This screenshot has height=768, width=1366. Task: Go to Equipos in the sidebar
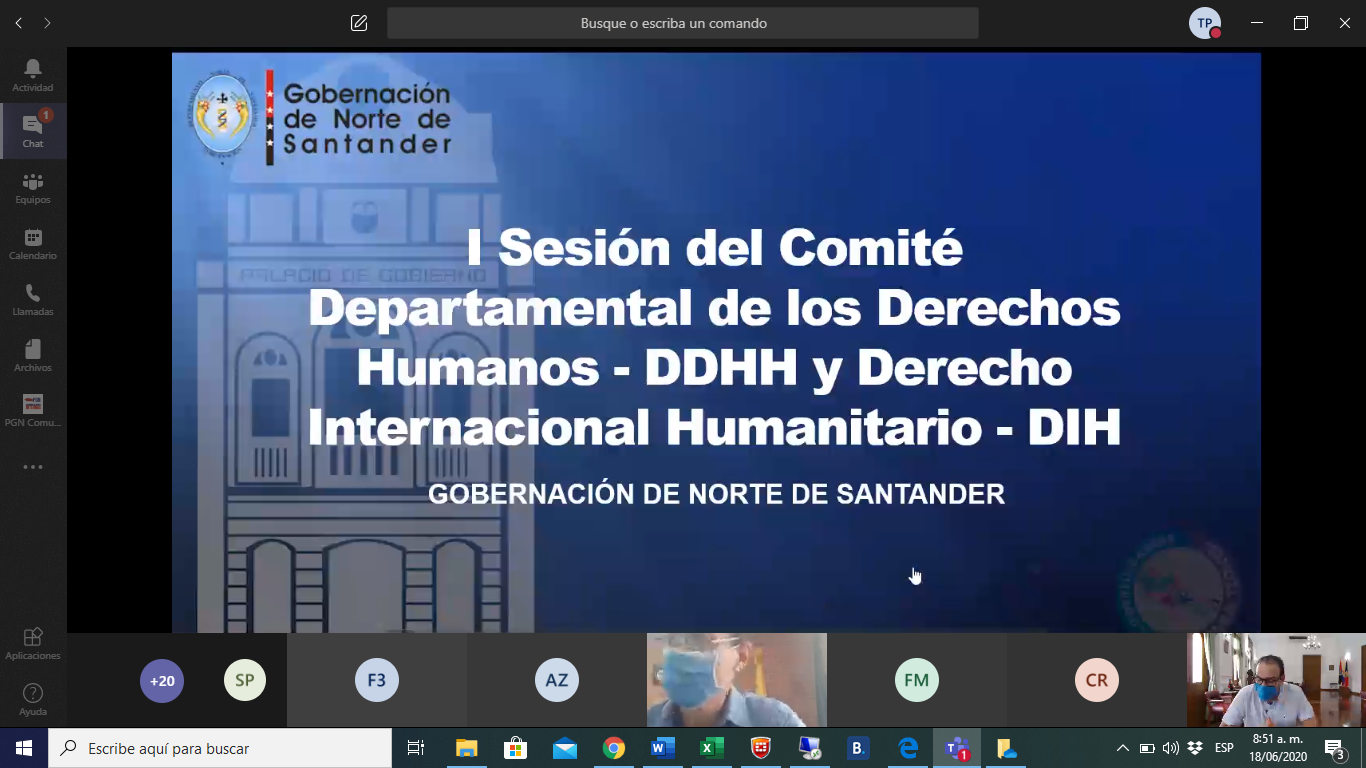[33, 187]
